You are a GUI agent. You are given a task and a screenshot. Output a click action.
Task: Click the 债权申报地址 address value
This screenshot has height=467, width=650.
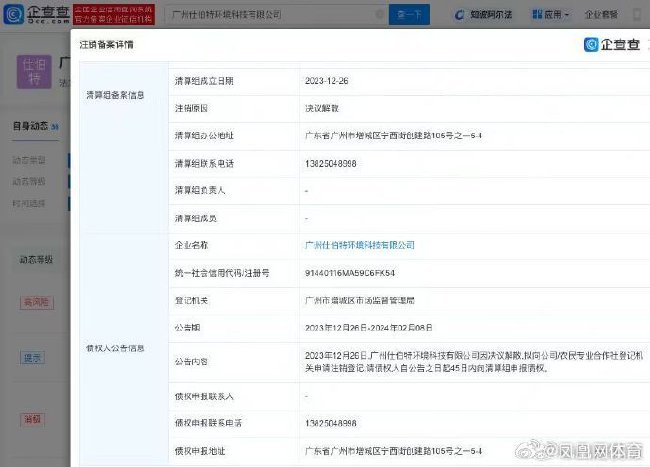point(393,451)
